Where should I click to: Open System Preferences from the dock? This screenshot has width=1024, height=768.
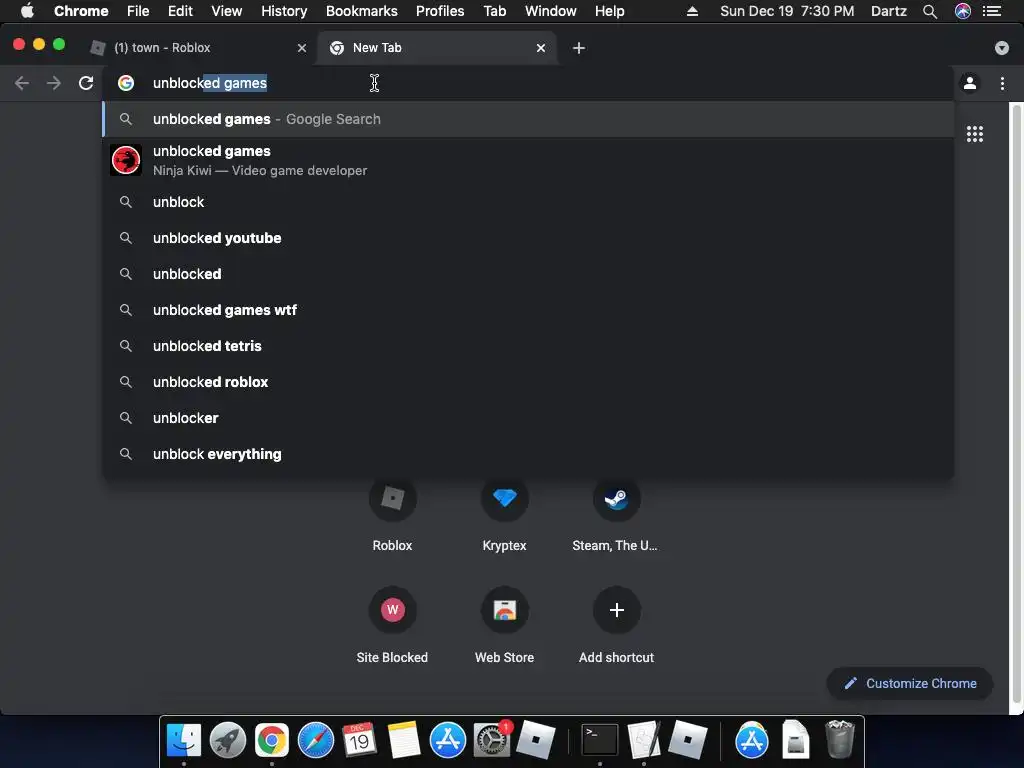(492, 740)
